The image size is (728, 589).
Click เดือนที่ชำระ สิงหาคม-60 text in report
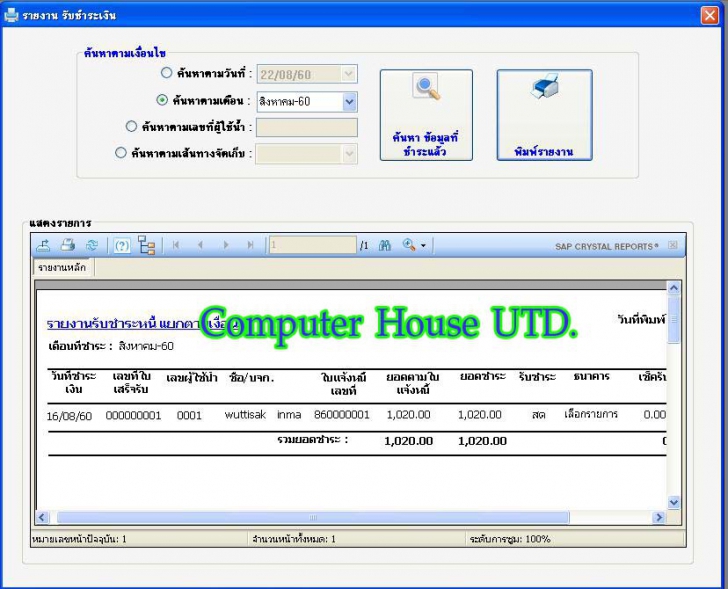click(x=111, y=346)
